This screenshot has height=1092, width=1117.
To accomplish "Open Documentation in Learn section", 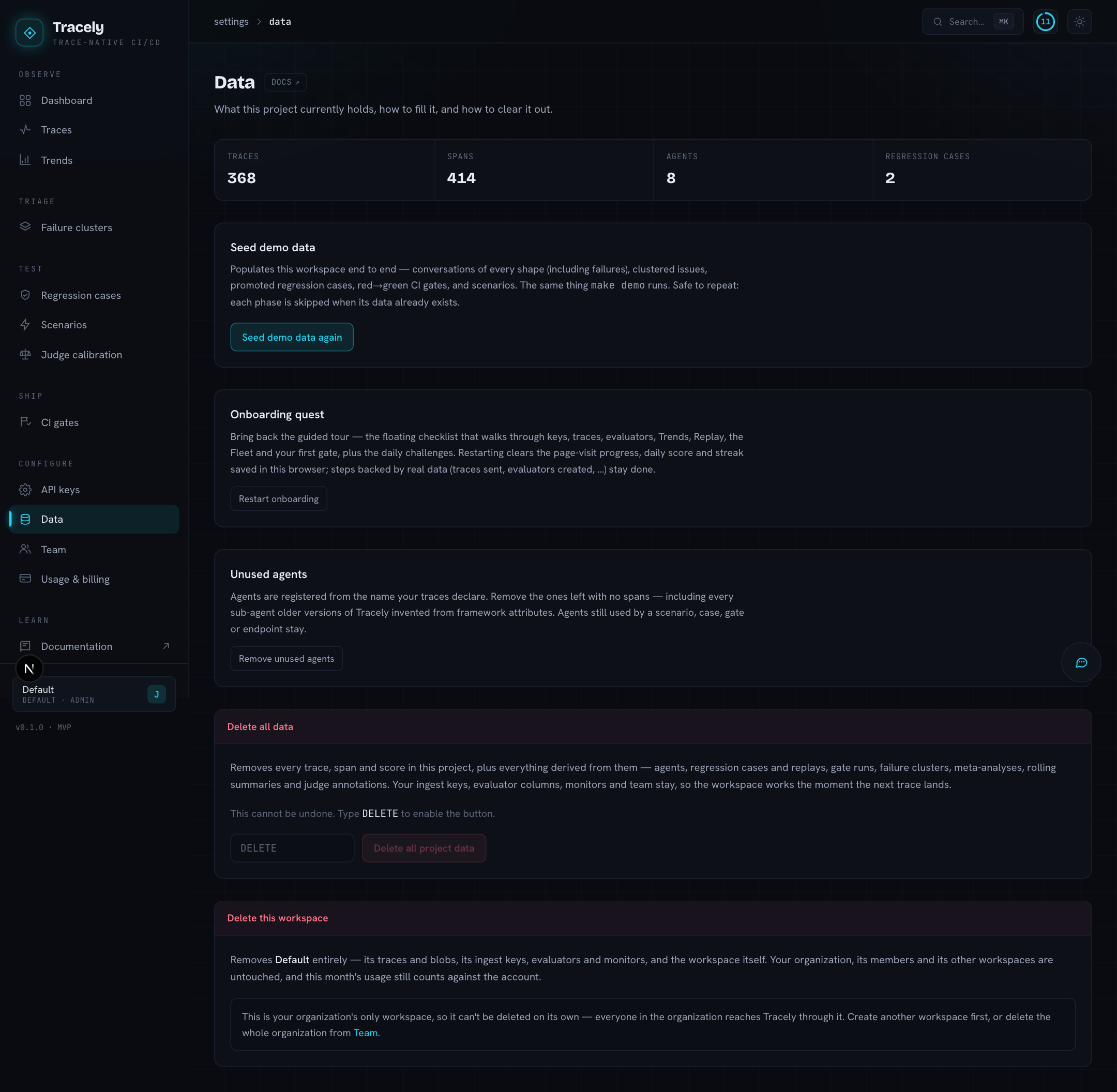I will point(94,646).
